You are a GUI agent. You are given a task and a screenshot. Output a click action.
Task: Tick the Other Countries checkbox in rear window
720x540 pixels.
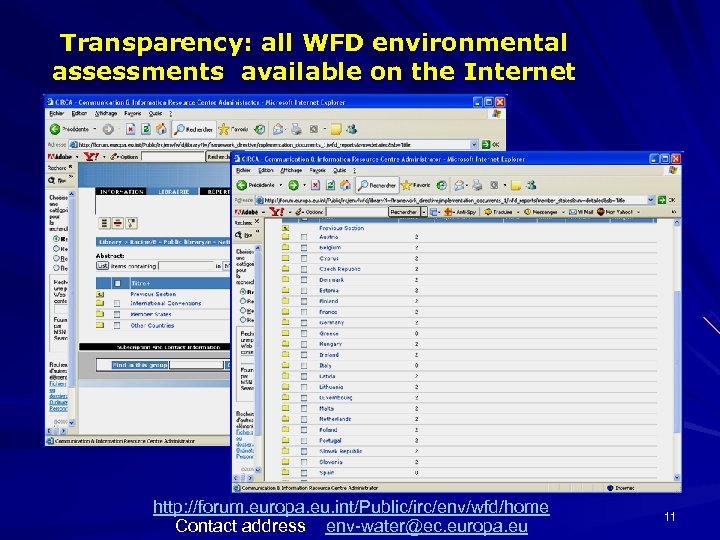117,325
